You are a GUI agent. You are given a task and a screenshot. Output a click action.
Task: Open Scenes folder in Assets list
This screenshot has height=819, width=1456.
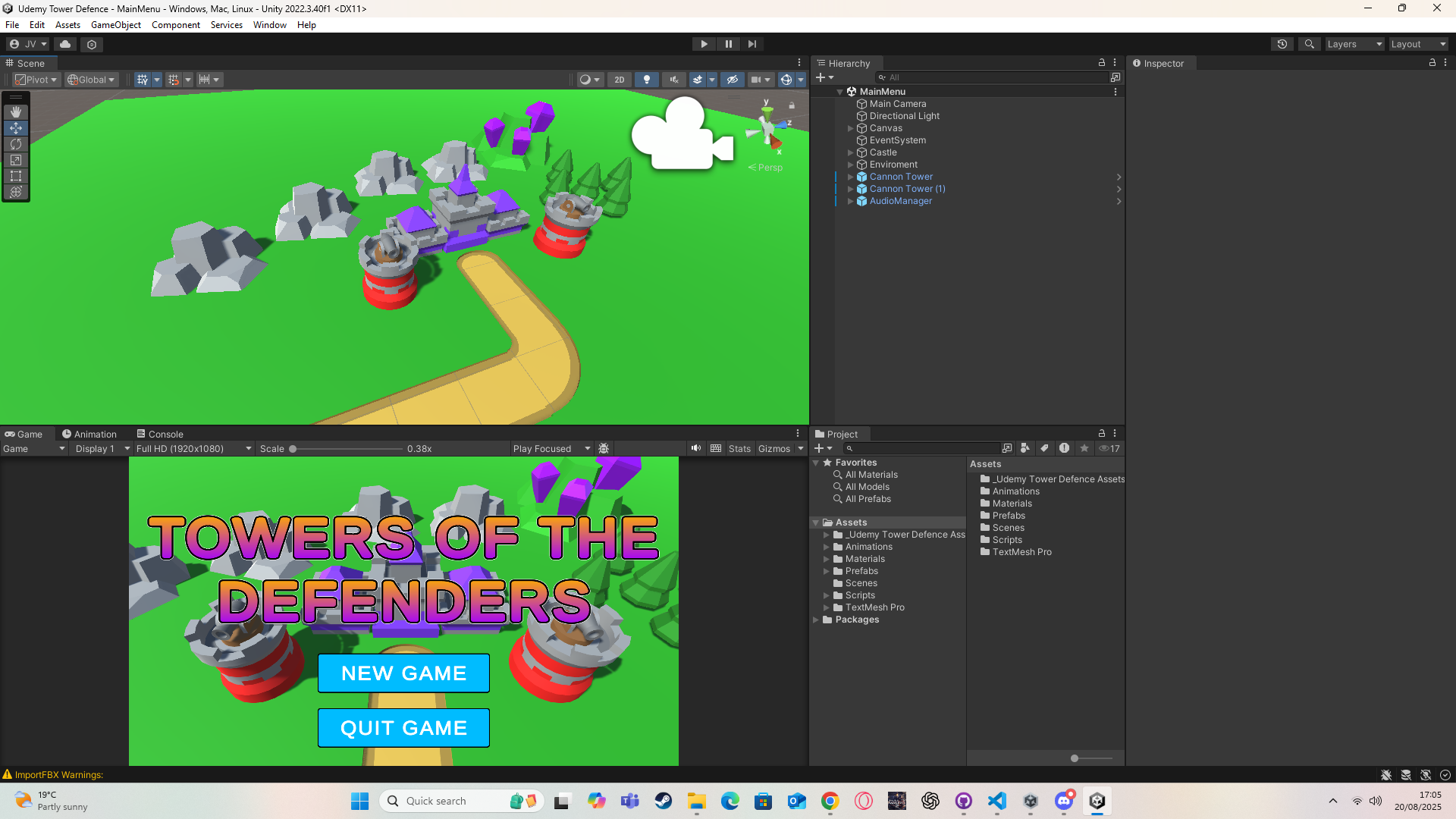coord(1009,528)
